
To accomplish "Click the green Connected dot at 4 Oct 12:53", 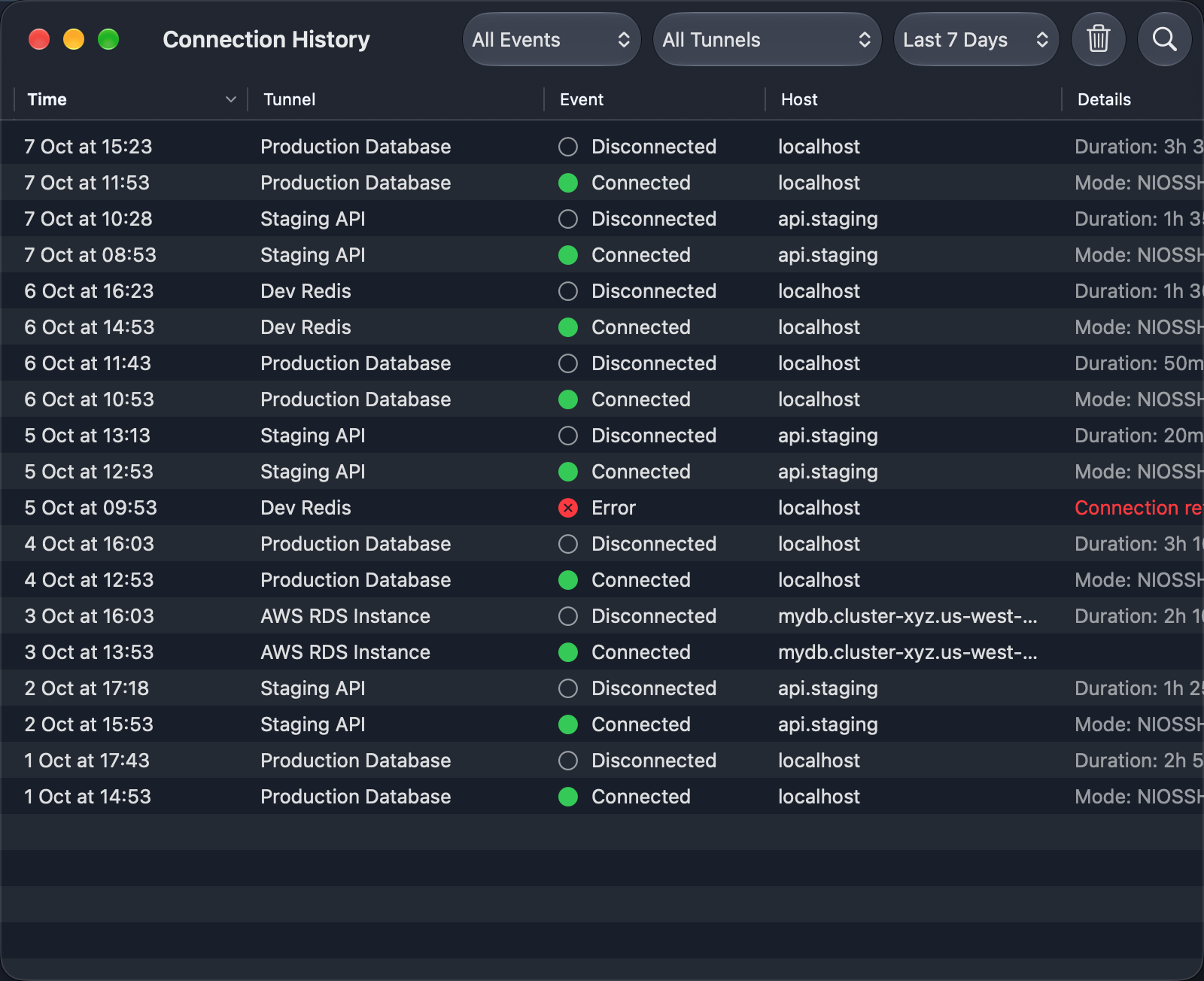I will 568,580.
